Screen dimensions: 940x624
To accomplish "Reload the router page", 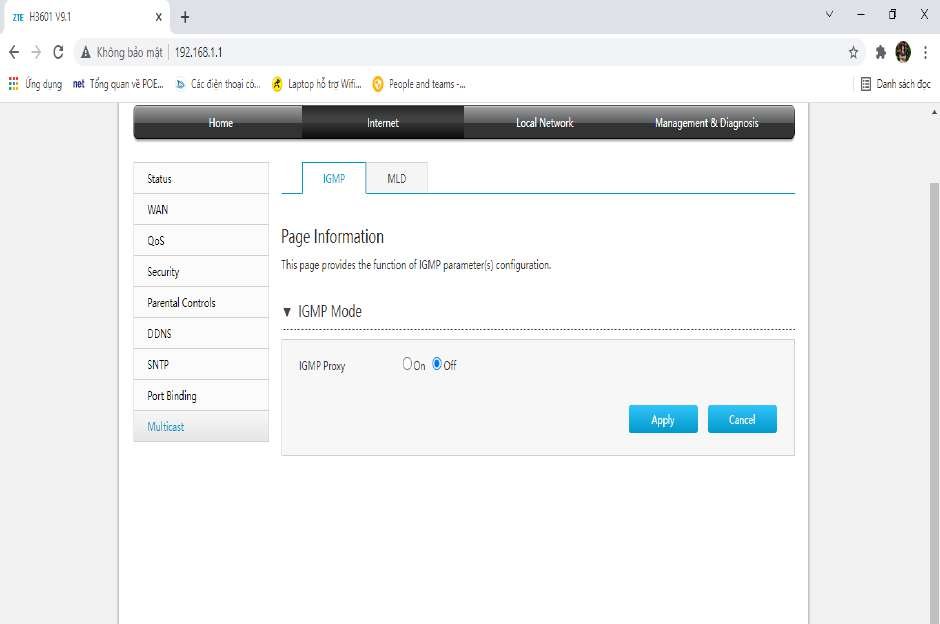I will point(58,53).
